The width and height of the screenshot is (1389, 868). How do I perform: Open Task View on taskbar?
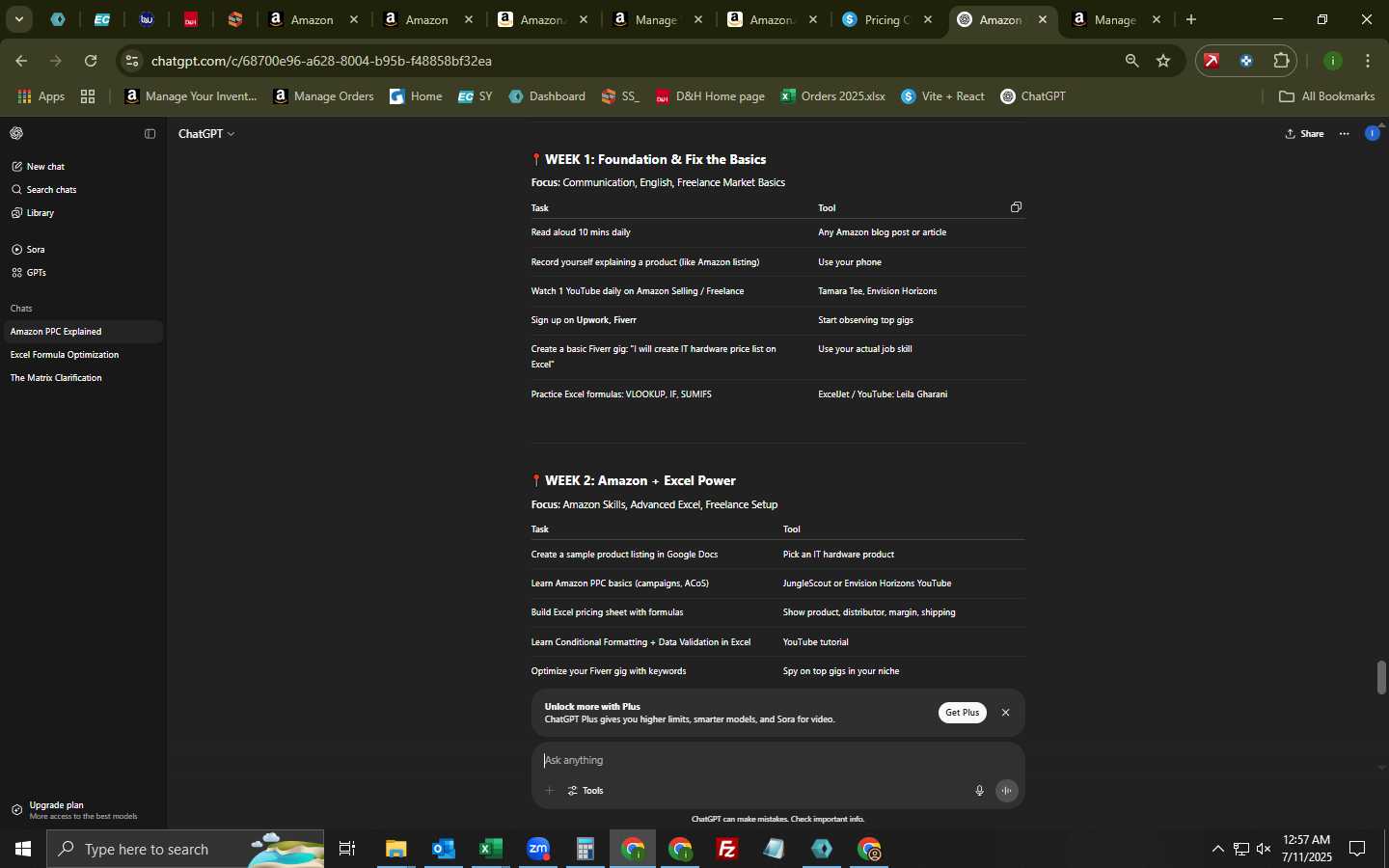[347, 849]
